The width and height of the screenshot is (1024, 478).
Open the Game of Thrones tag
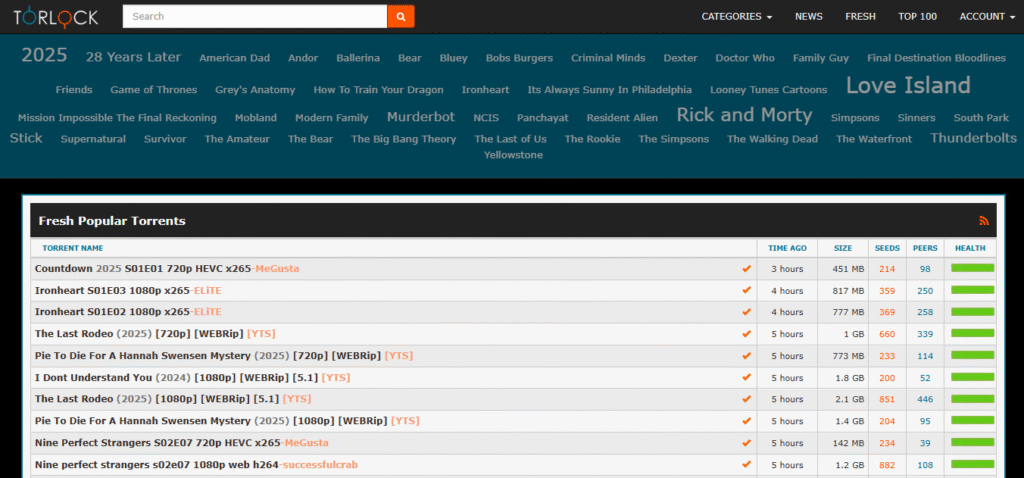pyautogui.click(x=153, y=89)
